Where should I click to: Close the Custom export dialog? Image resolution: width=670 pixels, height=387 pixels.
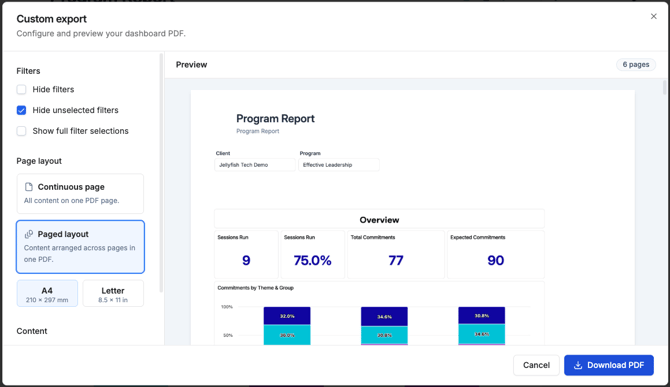(653, 16)
